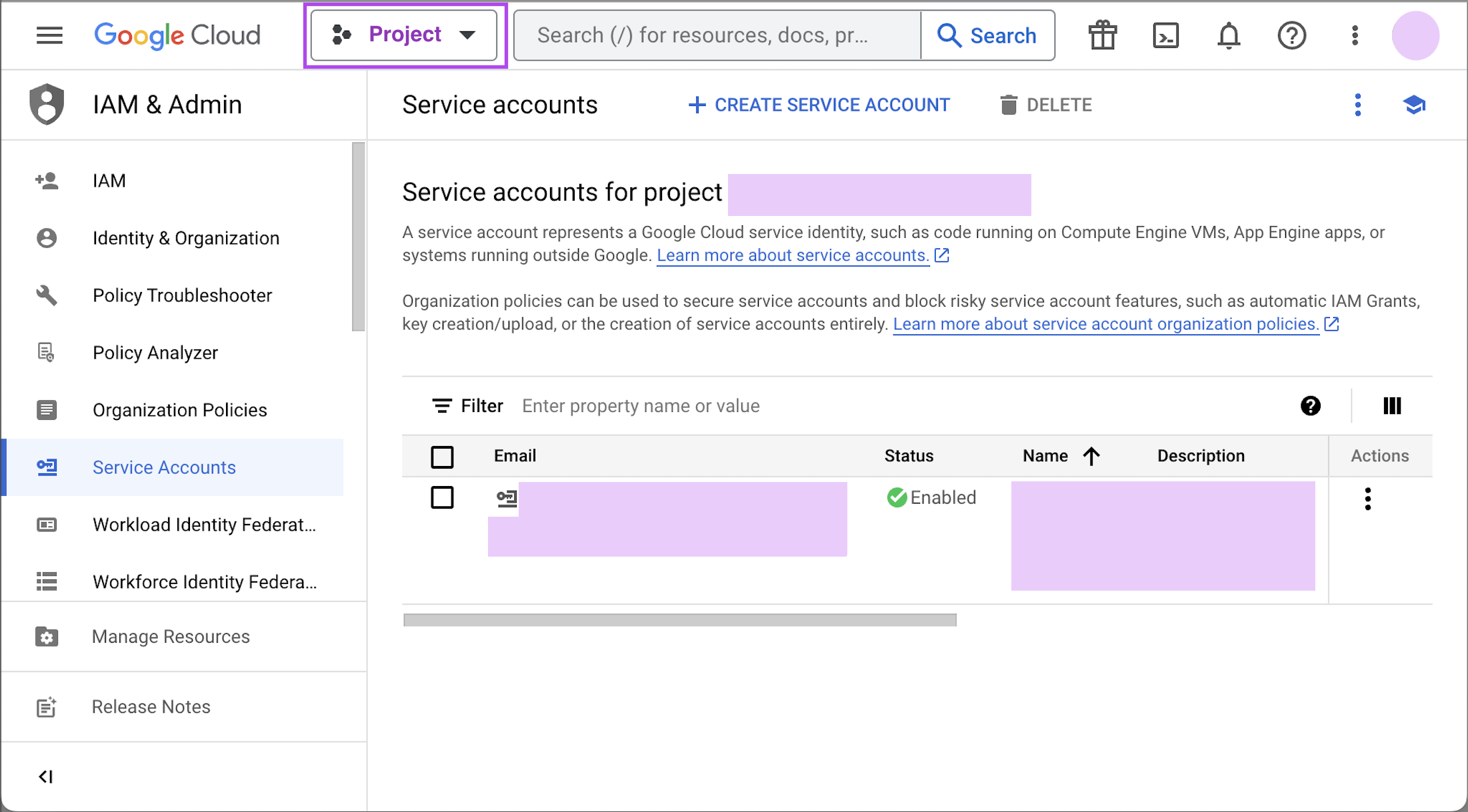Click the column display options icon

1392,405
